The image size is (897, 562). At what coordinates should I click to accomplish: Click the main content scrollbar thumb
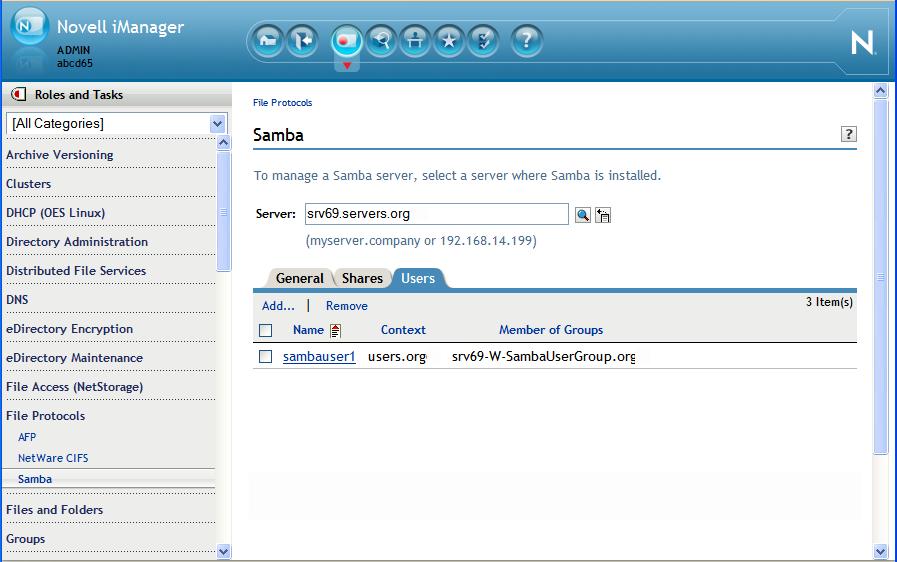coord(881,277)
